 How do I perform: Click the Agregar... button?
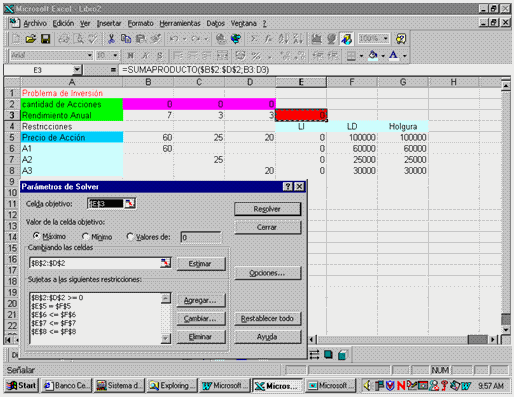201,300
